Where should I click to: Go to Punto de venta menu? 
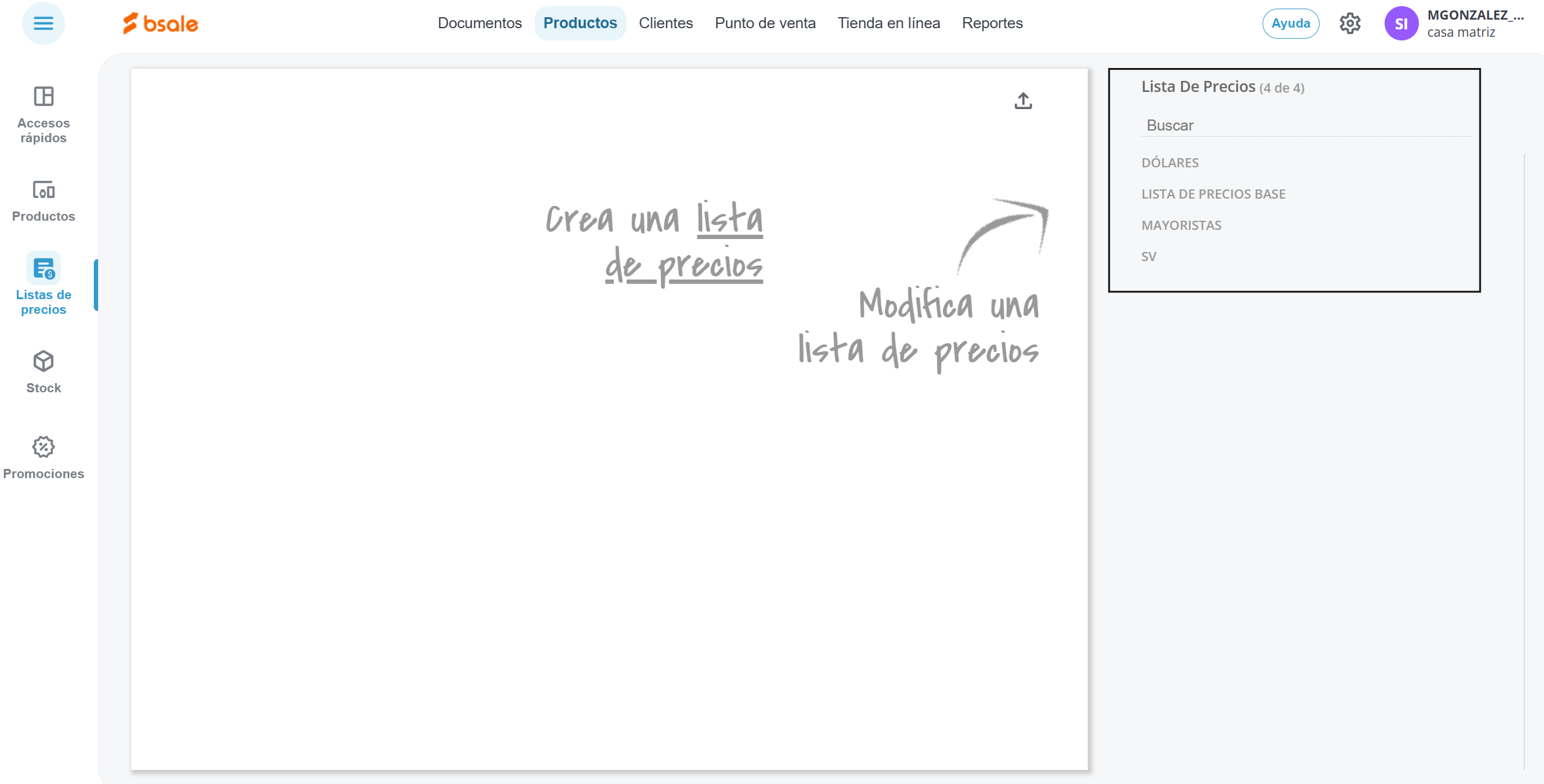click(x=765, y=23)
